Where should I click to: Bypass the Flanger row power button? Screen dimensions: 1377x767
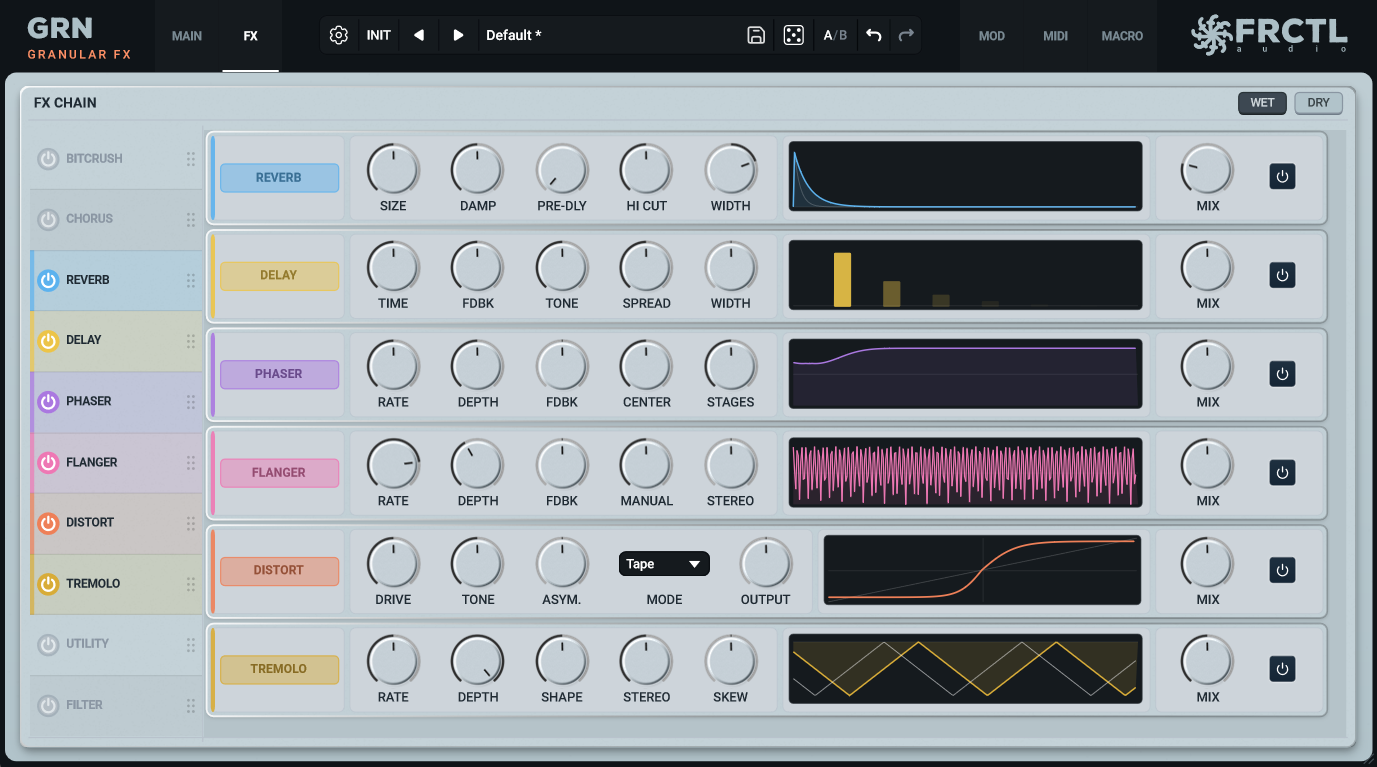point(1282,472)
